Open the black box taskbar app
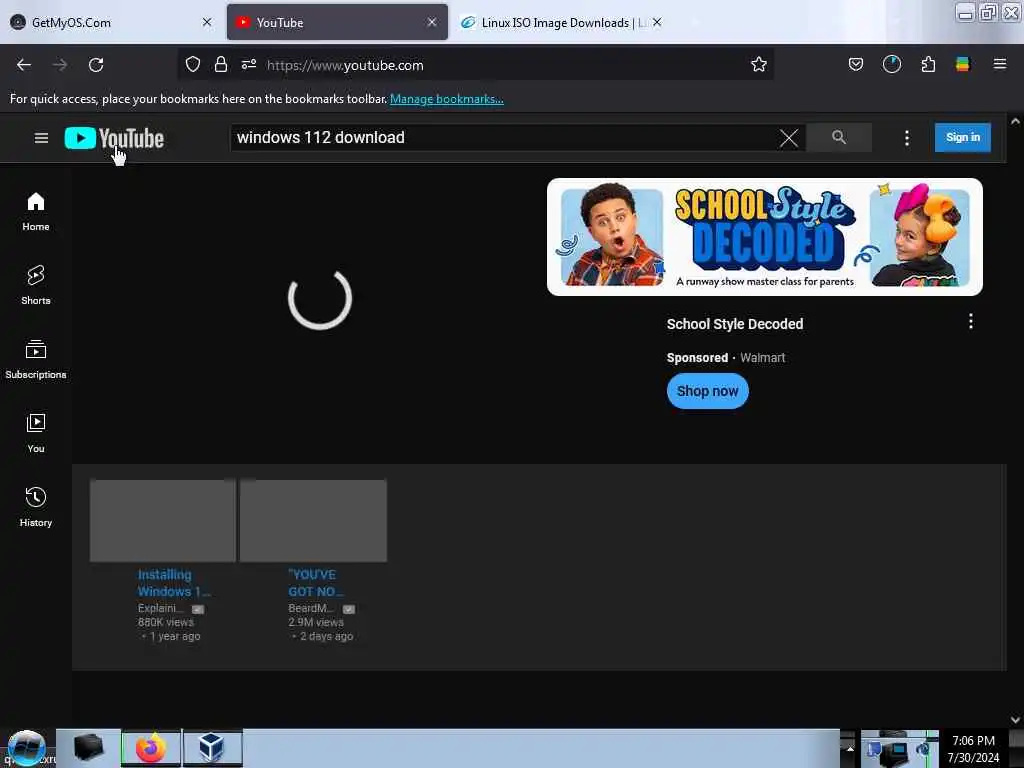1024x768 pixels. pos(89,748)
